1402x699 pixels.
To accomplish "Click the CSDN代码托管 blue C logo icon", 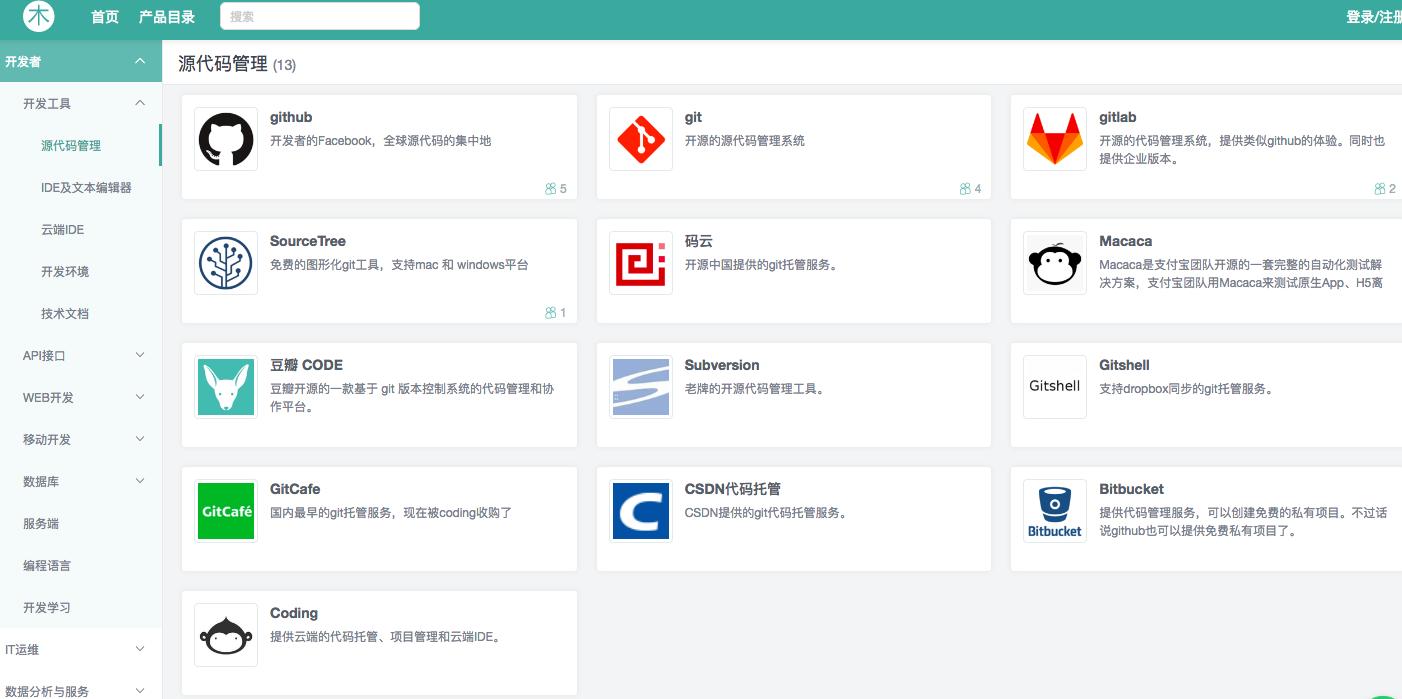I will (640, 511).
